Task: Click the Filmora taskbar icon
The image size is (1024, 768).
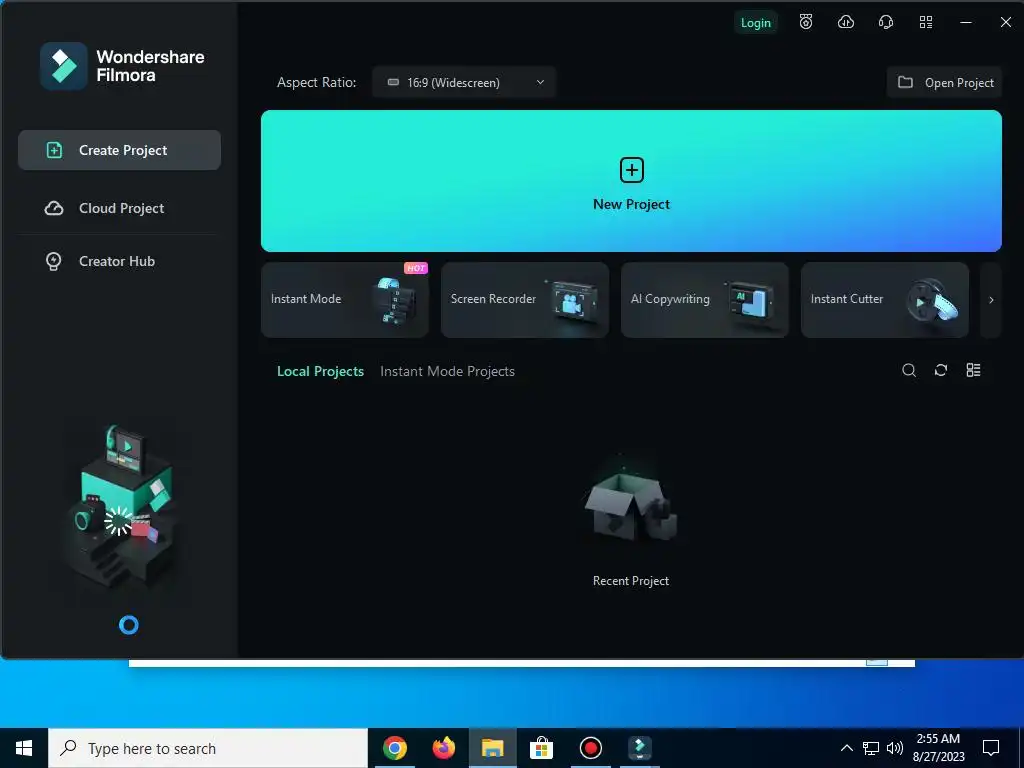Action: pos(639,748)
